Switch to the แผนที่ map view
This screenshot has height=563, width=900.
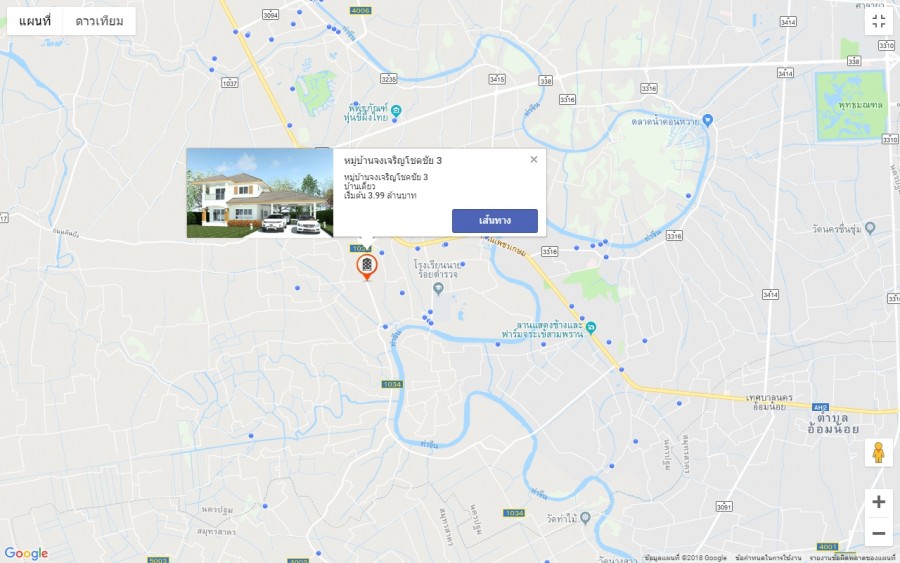[x=34, y=21]
